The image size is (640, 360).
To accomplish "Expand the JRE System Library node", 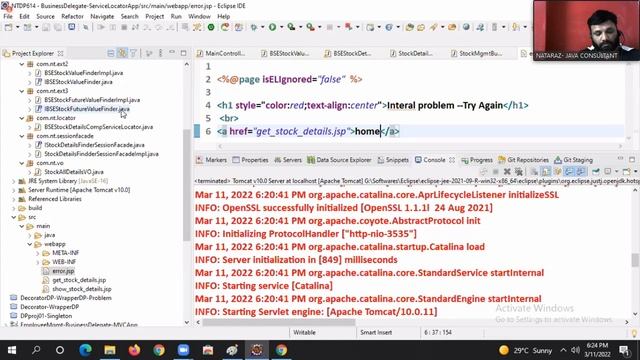I will pos(13,181).
